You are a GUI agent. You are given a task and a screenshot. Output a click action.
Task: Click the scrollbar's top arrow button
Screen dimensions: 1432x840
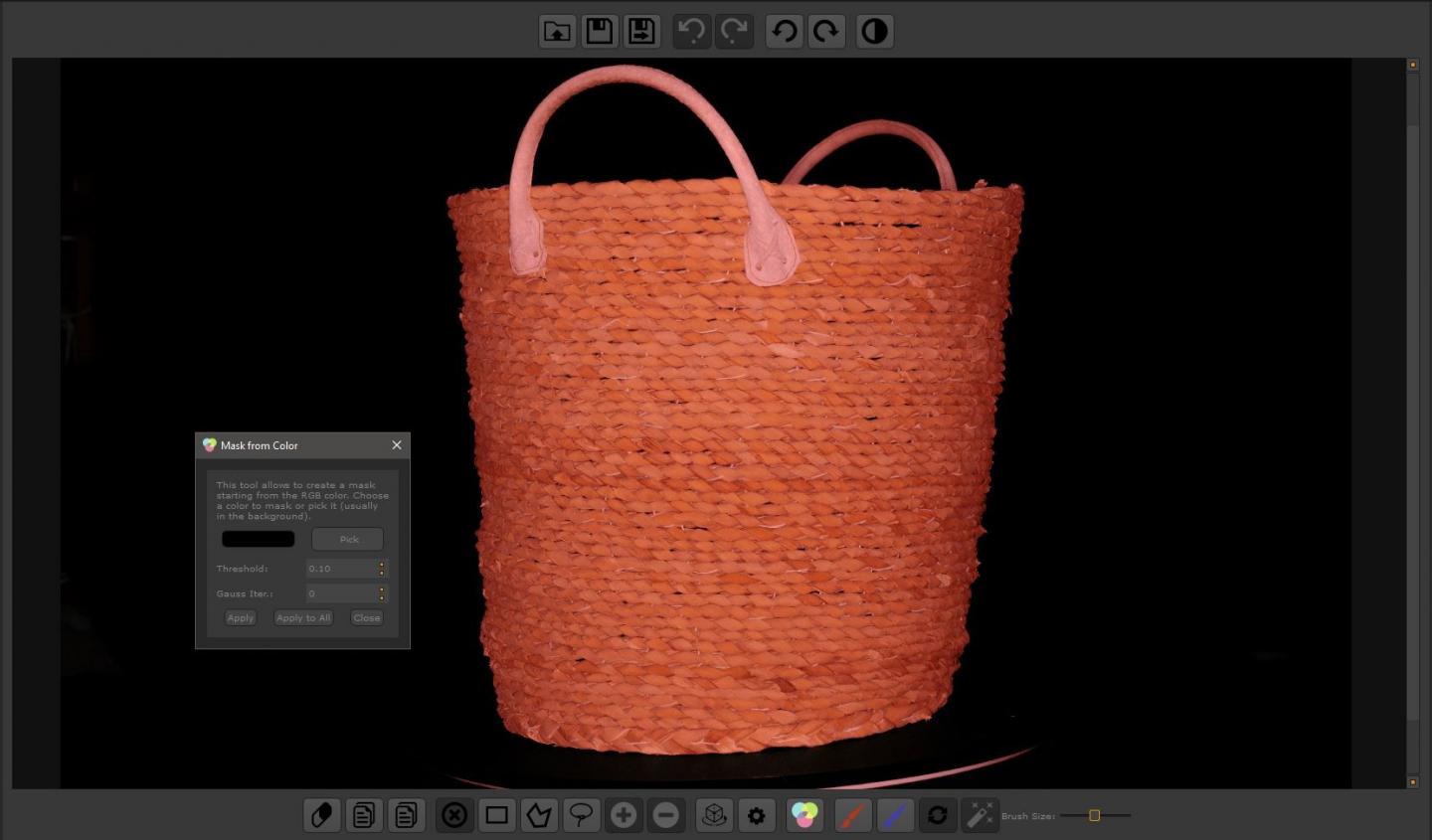1412,65
